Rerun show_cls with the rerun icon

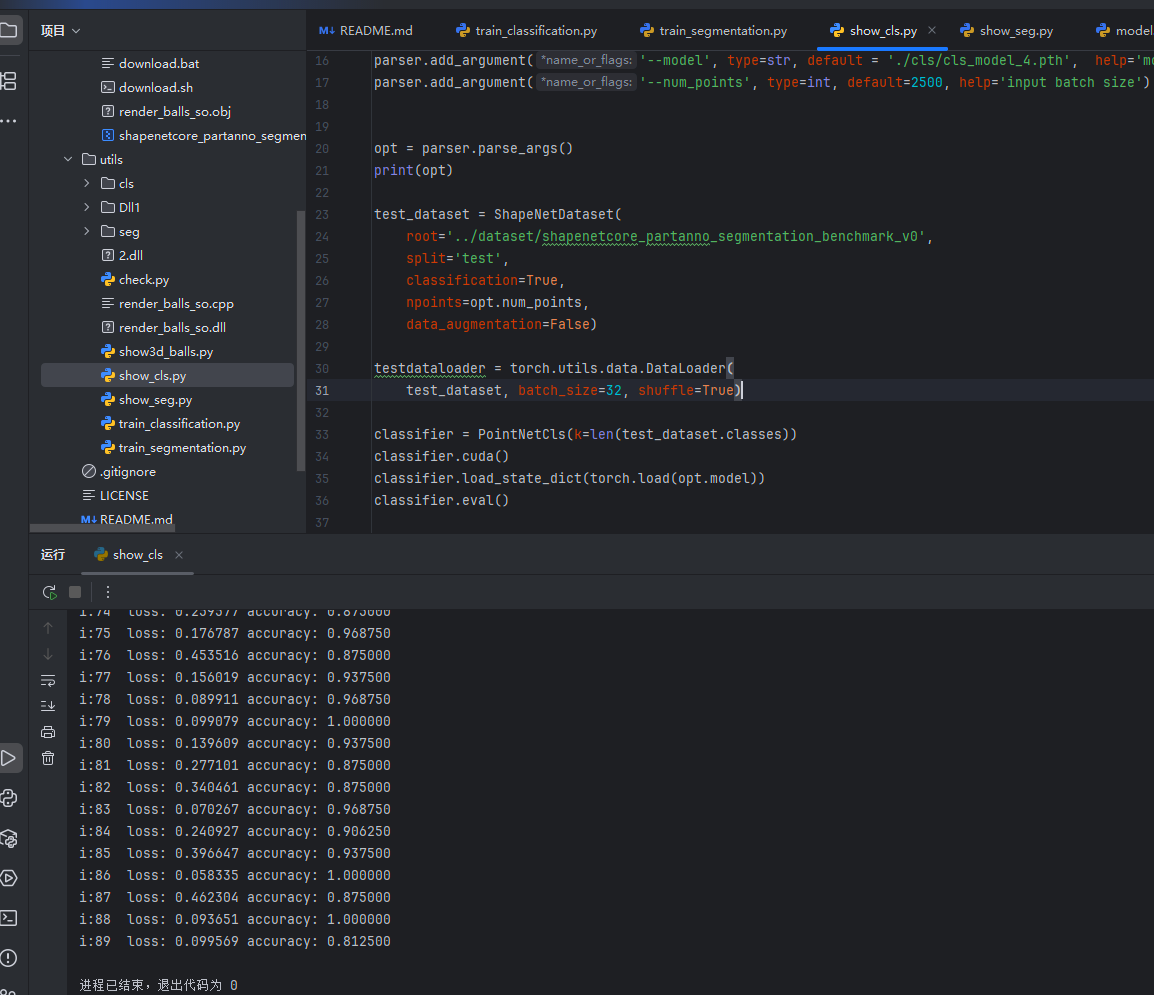(49, 592)
